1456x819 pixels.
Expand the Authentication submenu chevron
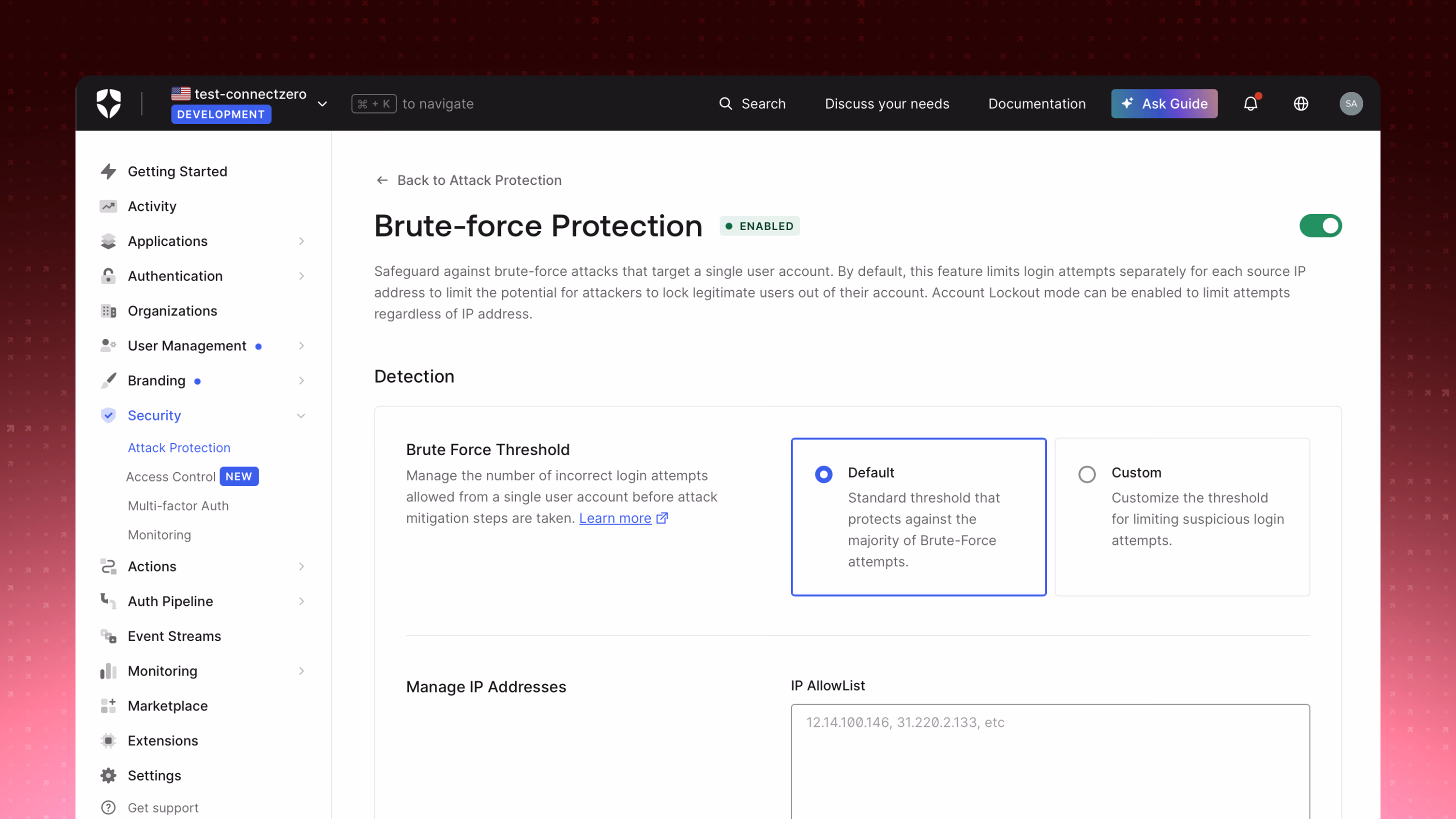301,276
